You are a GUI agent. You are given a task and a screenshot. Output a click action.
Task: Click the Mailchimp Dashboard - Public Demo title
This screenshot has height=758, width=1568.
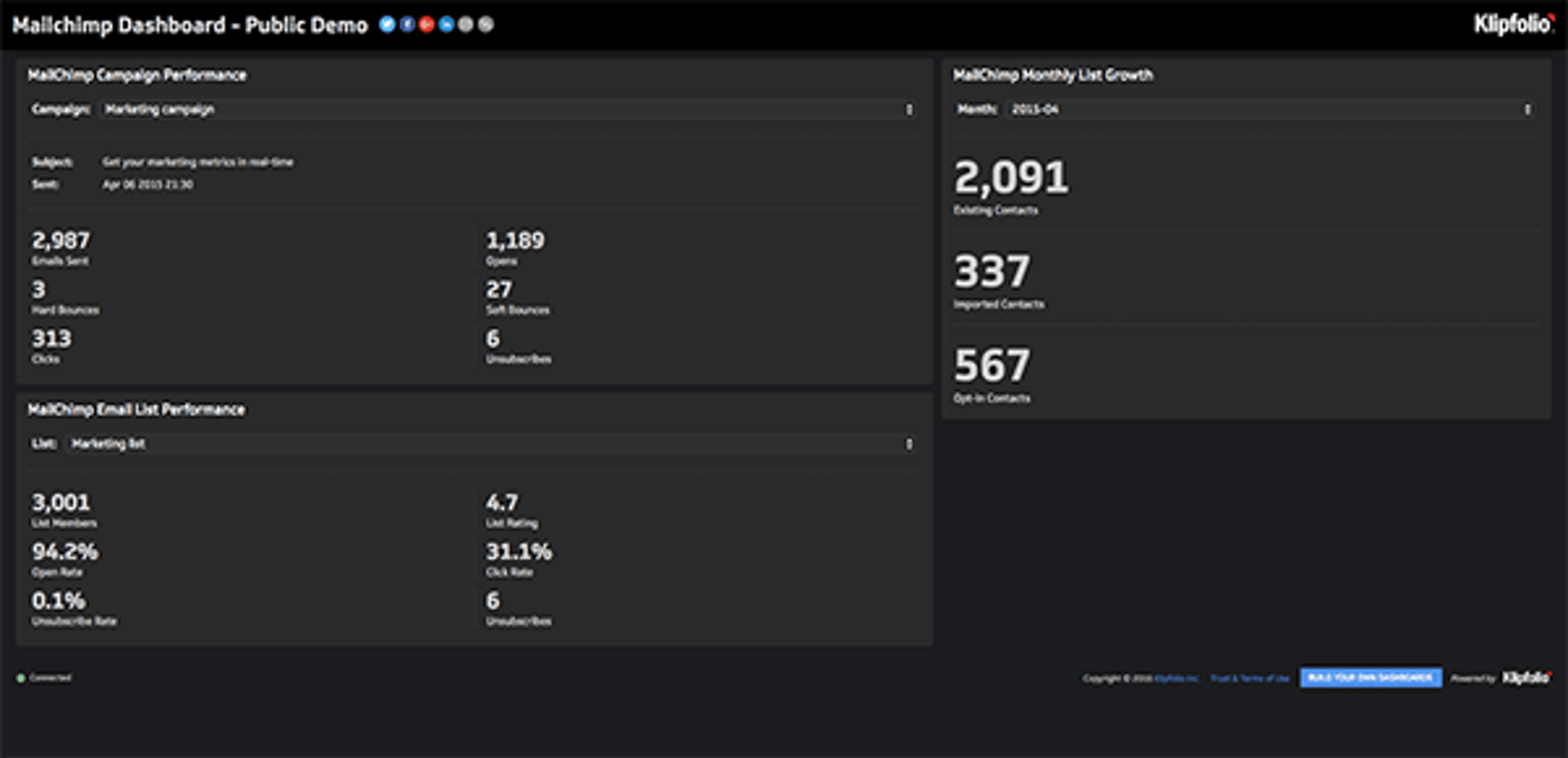(x=190, y=25)
